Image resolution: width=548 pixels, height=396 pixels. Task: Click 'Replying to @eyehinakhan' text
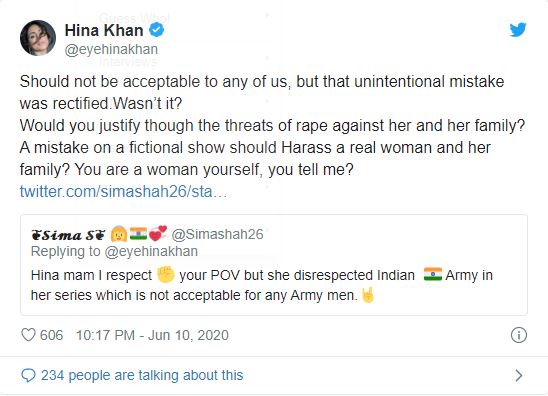click(x=114, y=251)
